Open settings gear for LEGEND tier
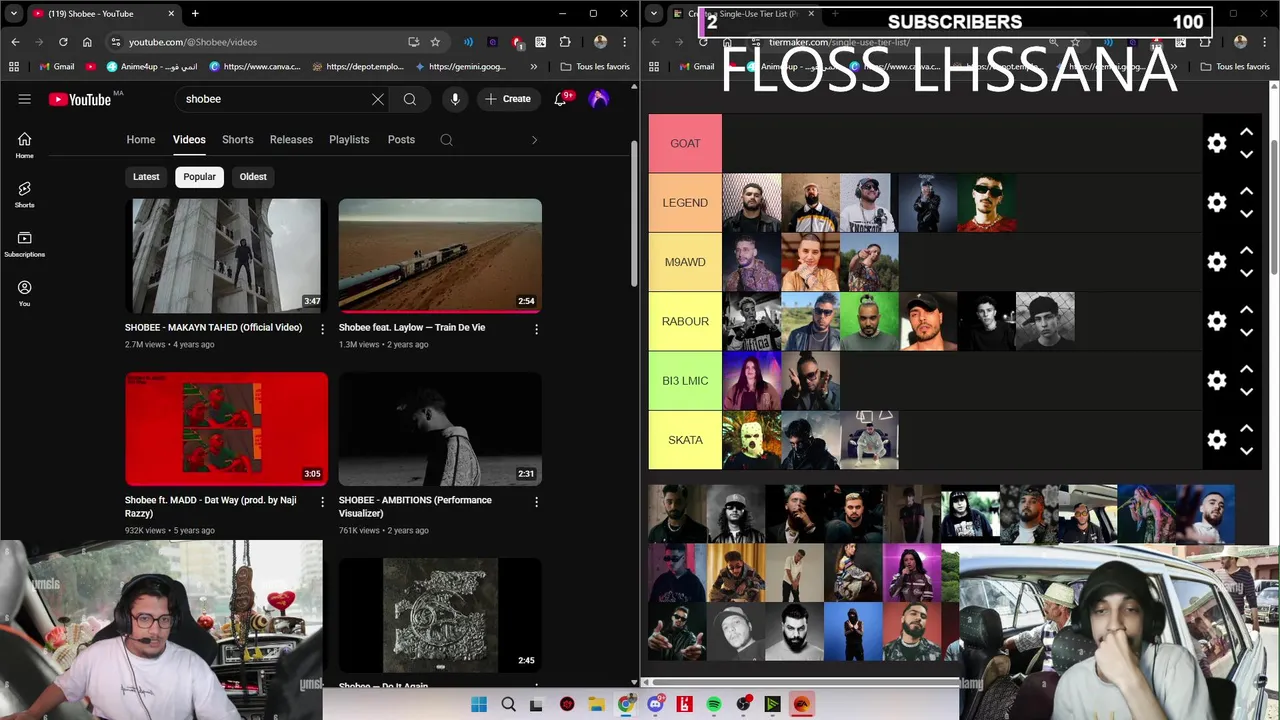 pyautogui.click(x=1217, y=202)
